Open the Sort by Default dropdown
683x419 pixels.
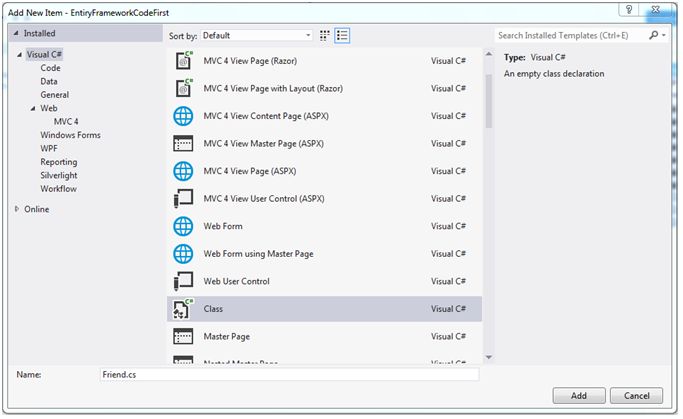pyautogui.click(x=255, y=35)
